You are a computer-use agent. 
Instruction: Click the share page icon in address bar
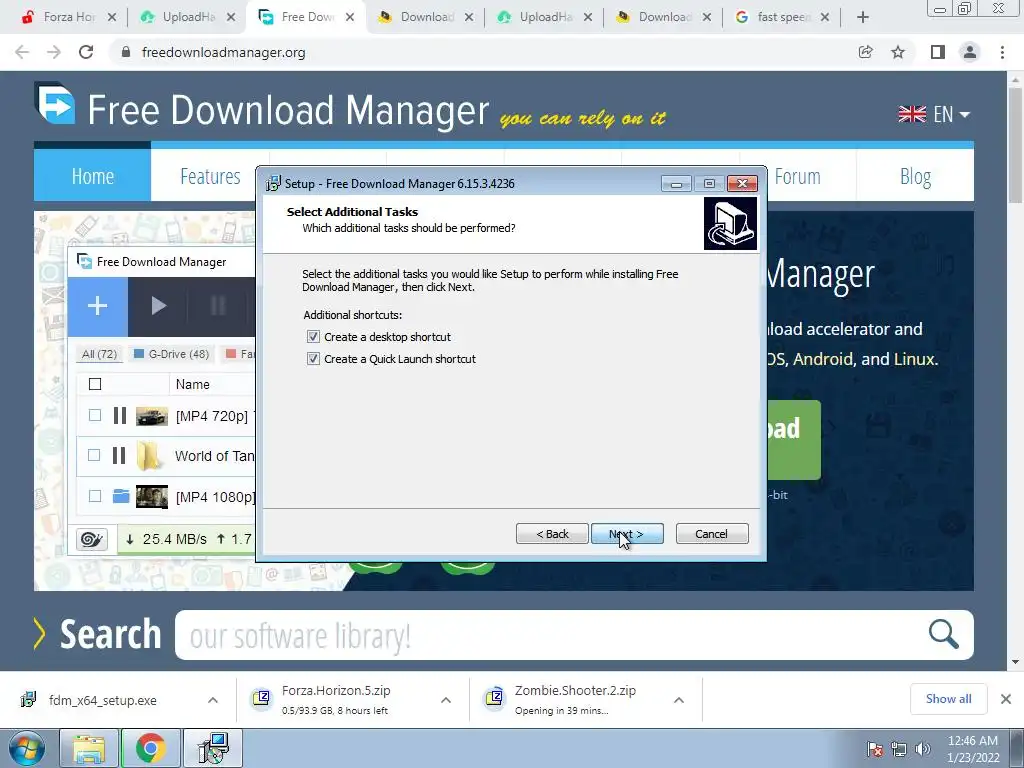[x=865, y=52]
